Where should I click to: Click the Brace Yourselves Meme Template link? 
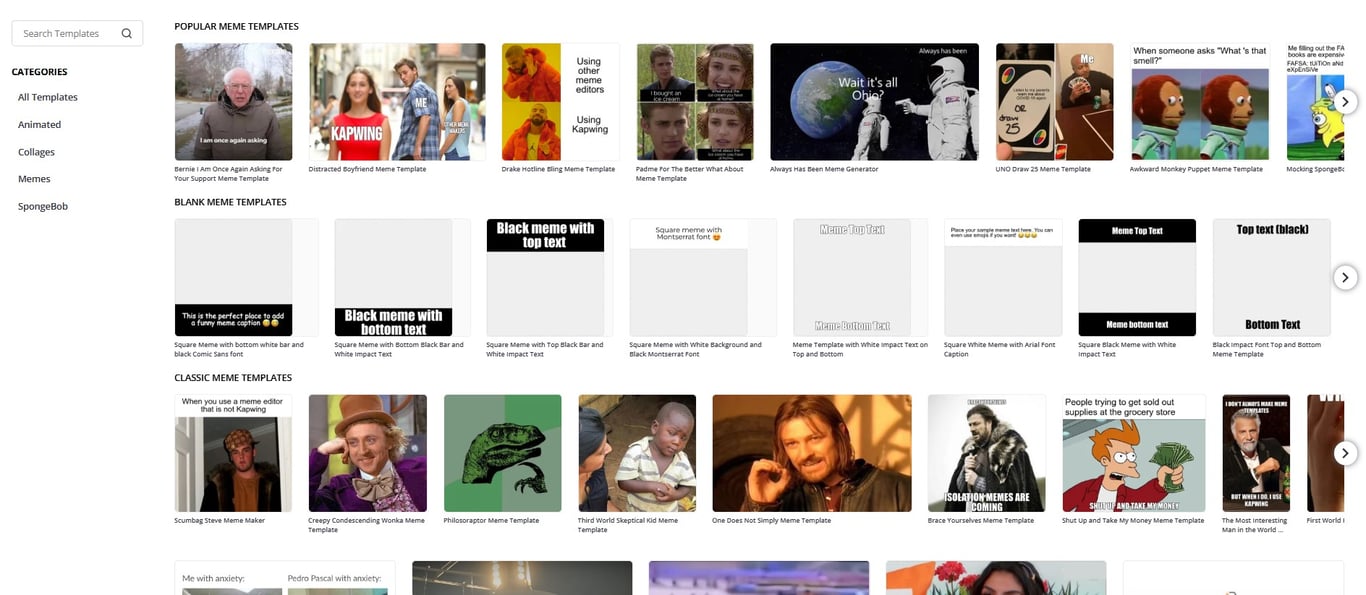coord(981,521)
